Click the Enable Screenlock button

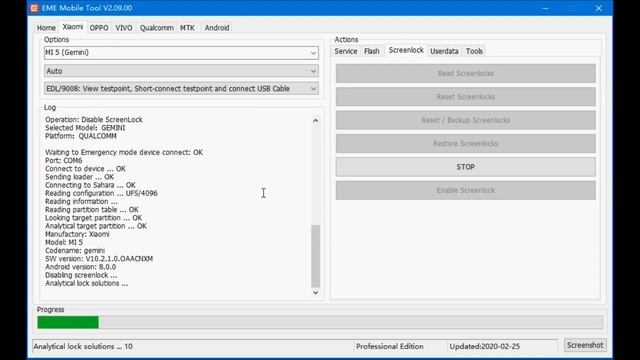tap(466, 190)
